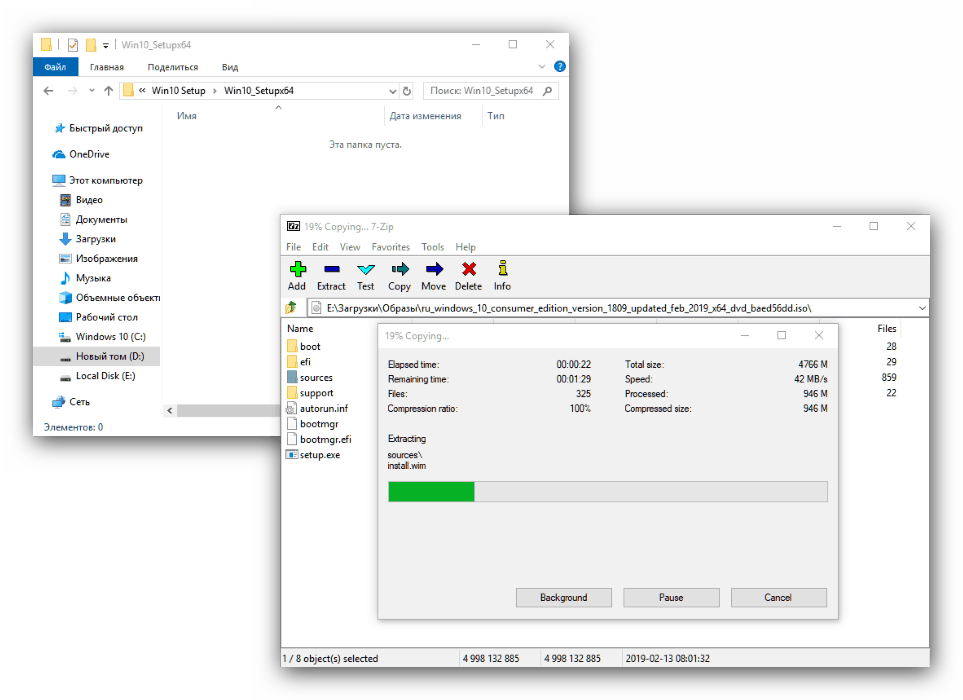Image resolution: width=963 pixels, height=700 pixels.
Task: Open Музыка folder in Explorer sidebar
Action: pyautogui.click(x=85, y=278)
